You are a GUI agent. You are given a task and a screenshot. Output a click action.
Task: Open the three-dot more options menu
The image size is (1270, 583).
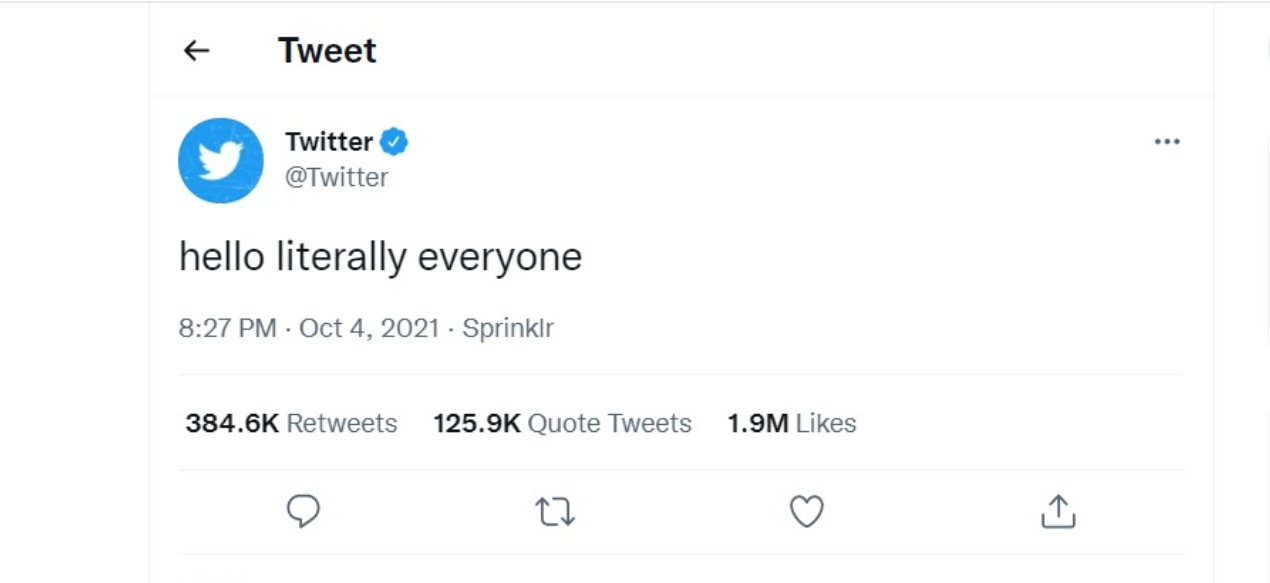point(1167,142)
